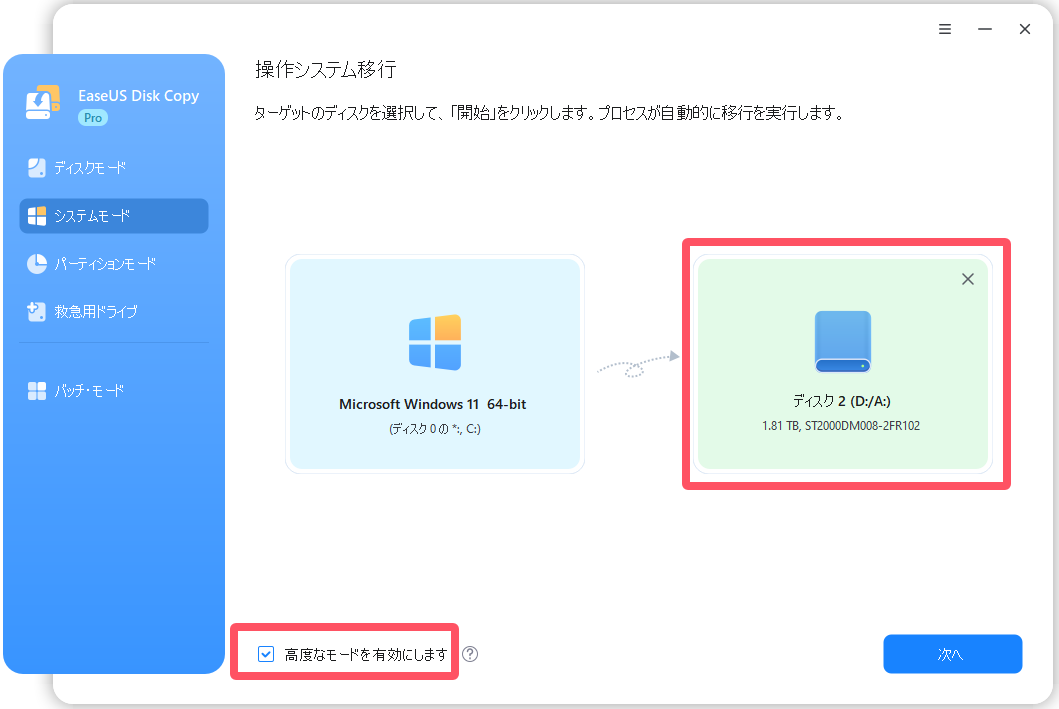Click the blue drive icon of ディスク 2
This screenshot has height=709, width=1059.
[x=842, y=342]
